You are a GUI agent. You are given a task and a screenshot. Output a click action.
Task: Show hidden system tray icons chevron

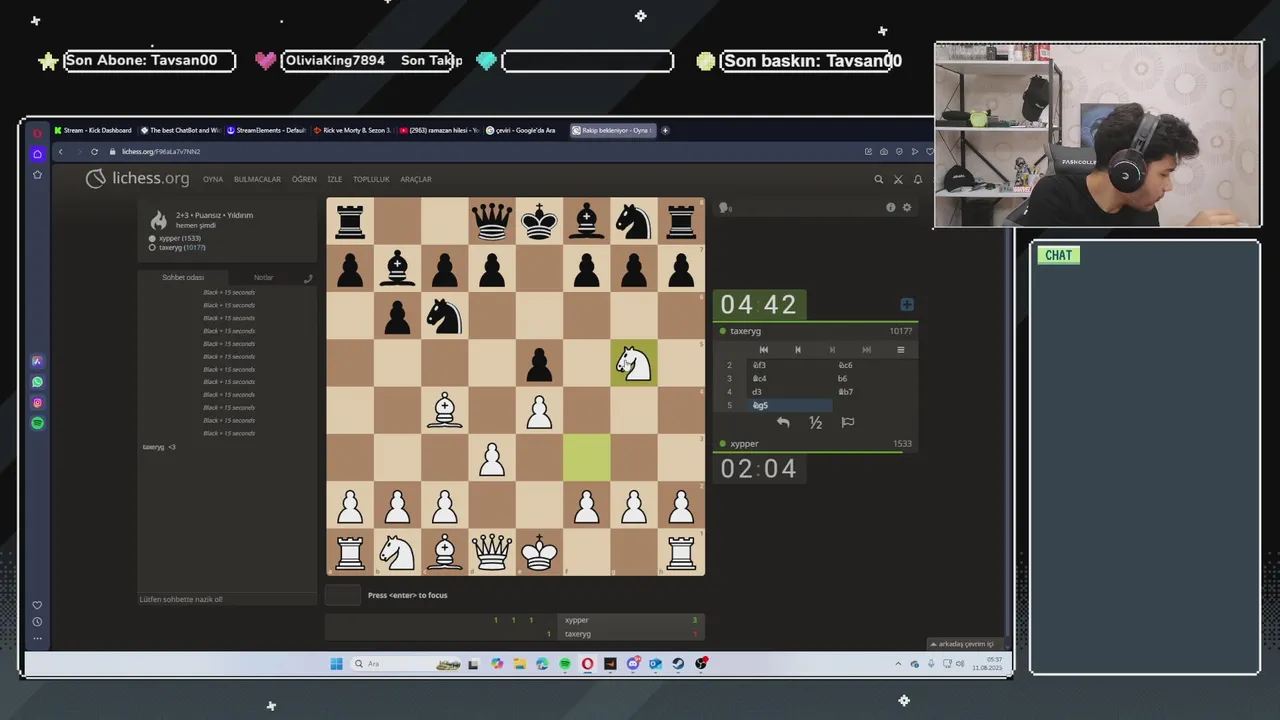(898, 664)
